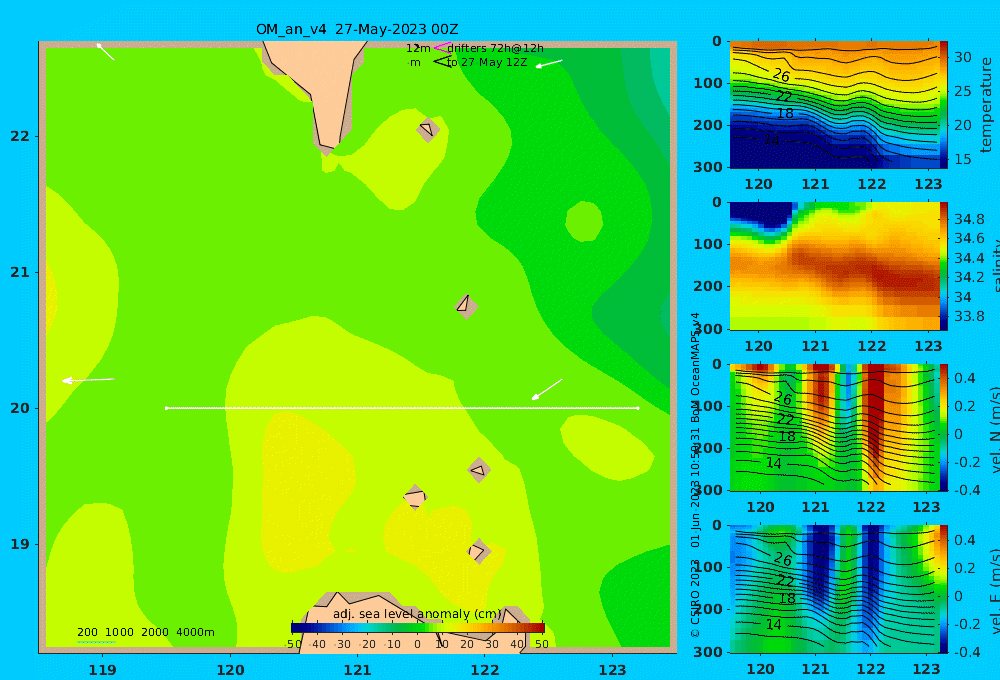1000x680 pixels.
Task: Click the map title OM_an_v4 27-May-2023 00Z
Action: tap(357, 29)
